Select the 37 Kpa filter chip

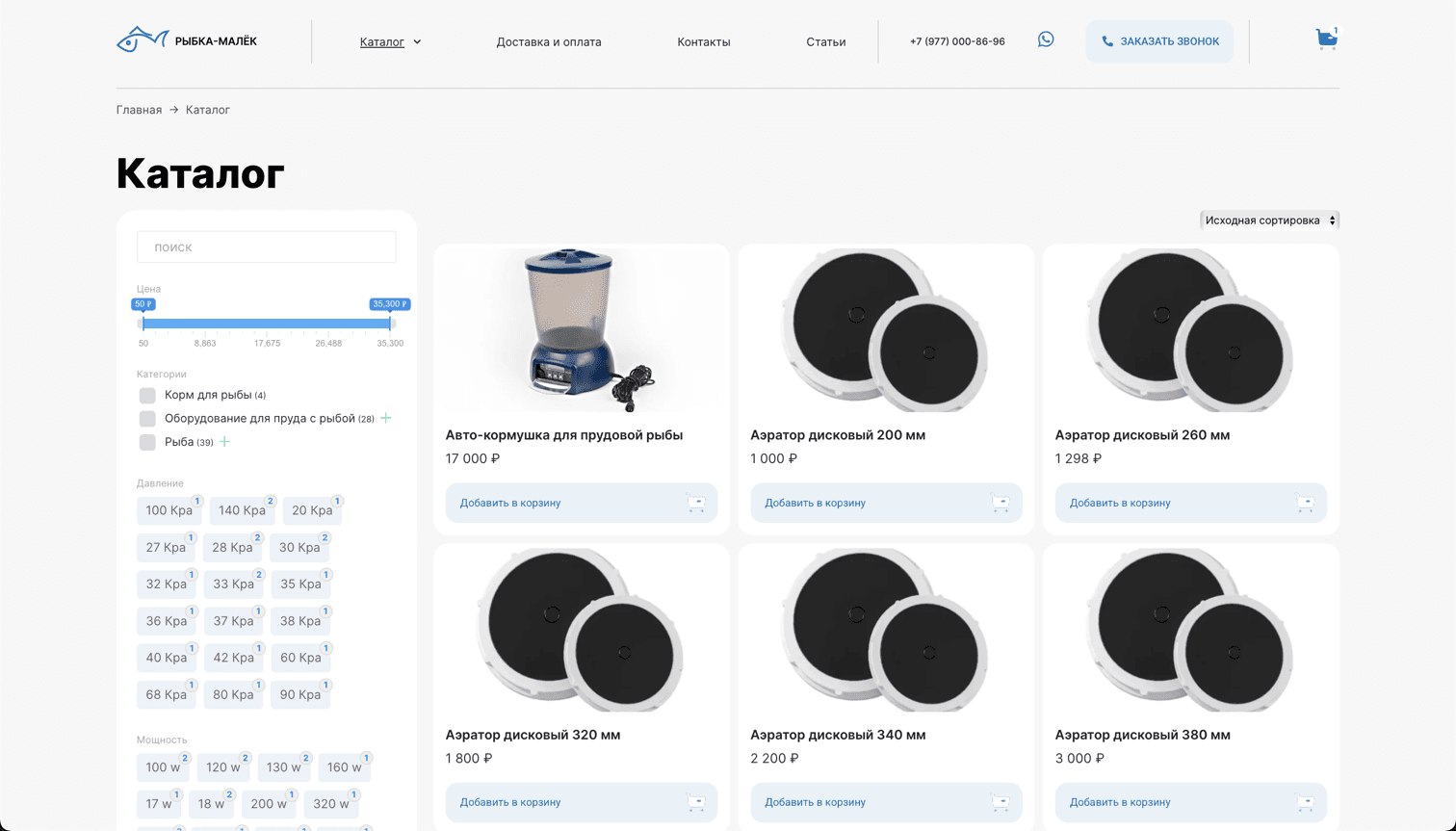[x=233, y=621]
